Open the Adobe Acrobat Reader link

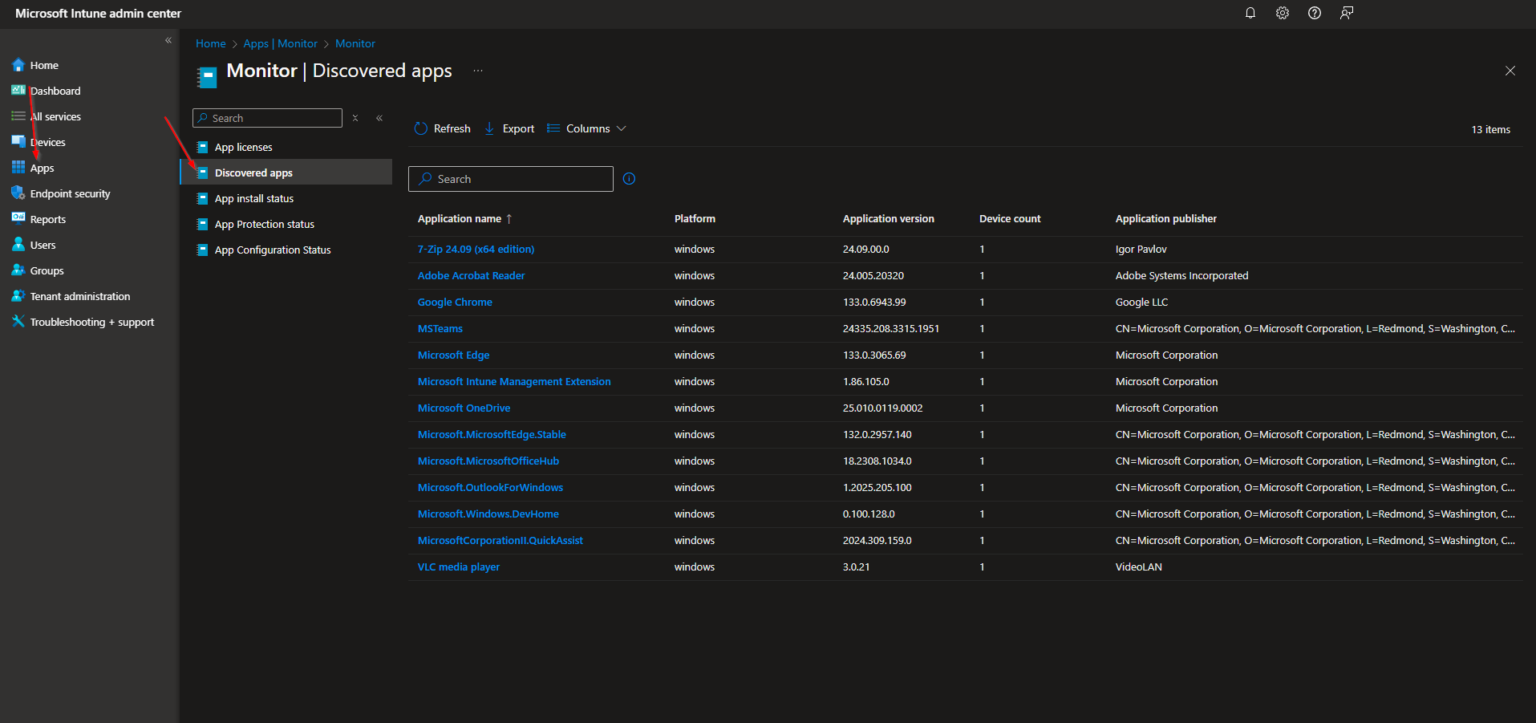click(471, 276)
